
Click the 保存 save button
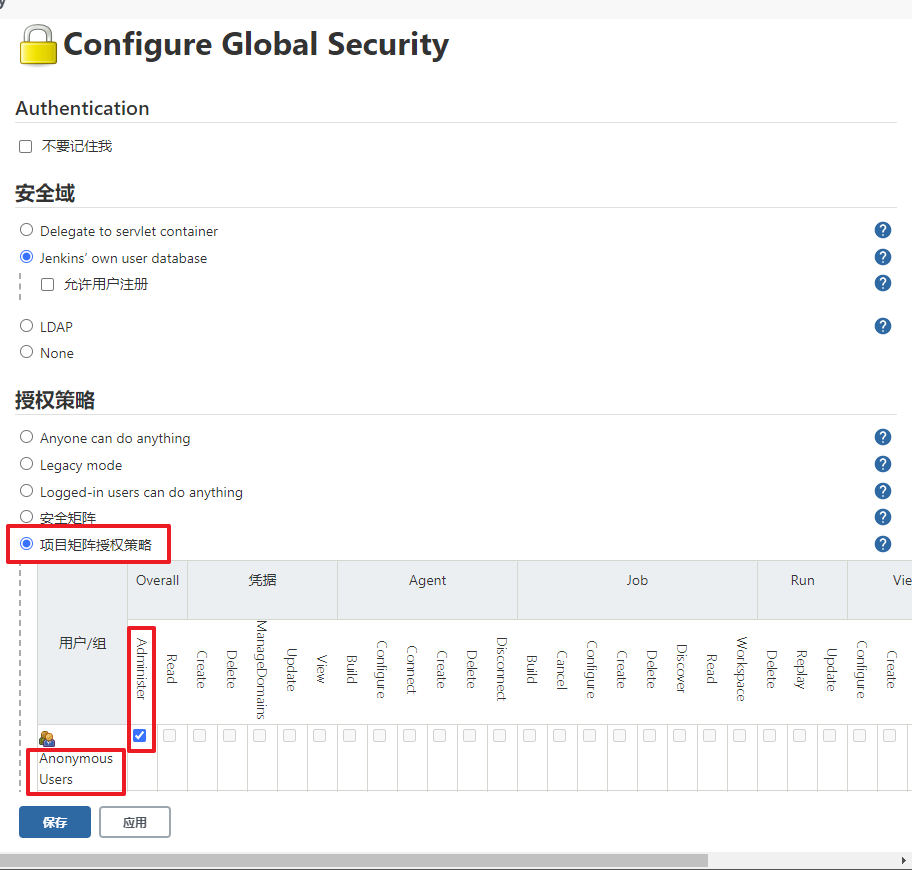55,822
